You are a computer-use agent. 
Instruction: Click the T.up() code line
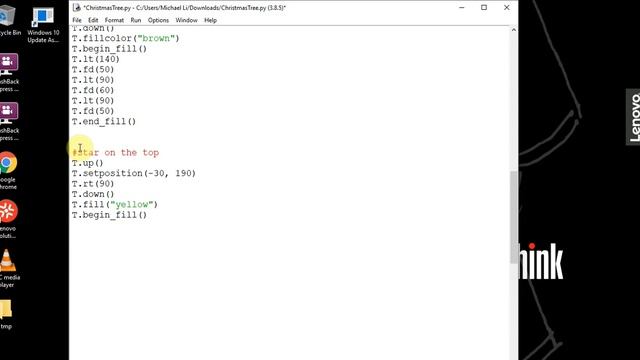point(87,163)
